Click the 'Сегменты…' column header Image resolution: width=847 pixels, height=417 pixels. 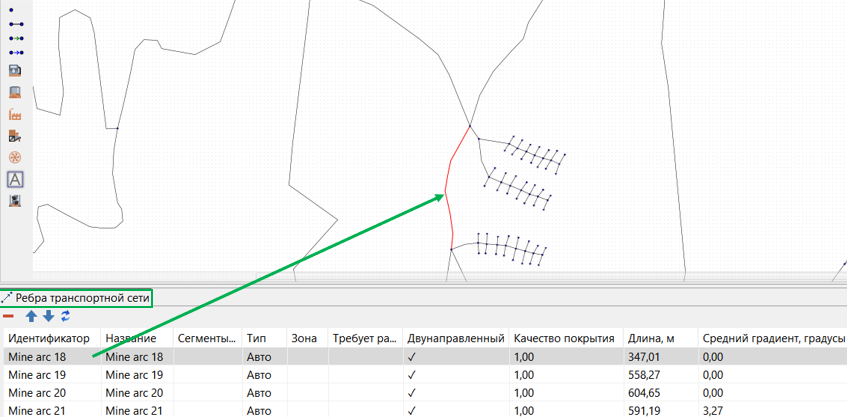207,339
